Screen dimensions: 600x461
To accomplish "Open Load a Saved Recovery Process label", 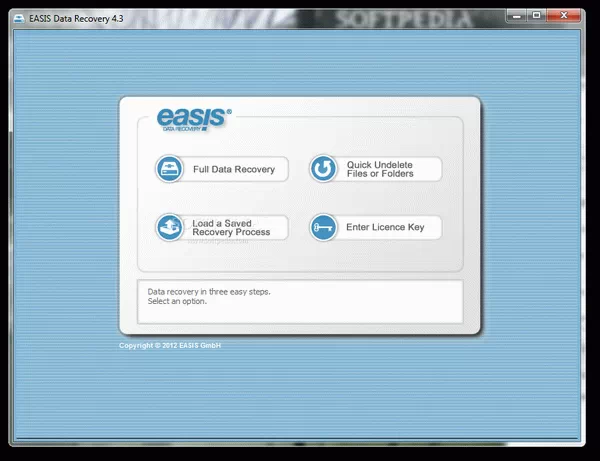I will (x=231, y=227).
